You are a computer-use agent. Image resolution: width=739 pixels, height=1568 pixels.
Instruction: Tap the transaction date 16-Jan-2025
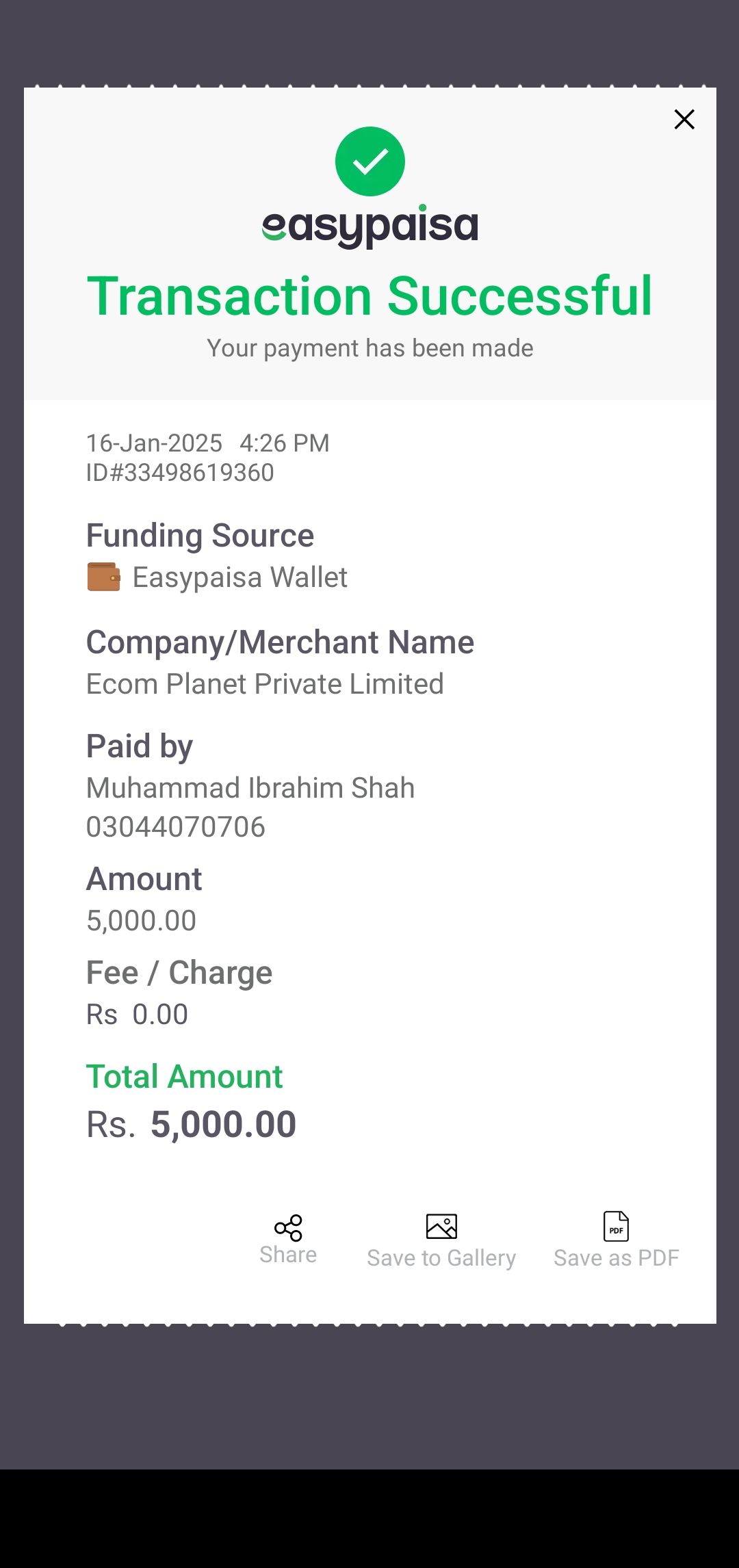pyautogui.click(x=154, y=443)
